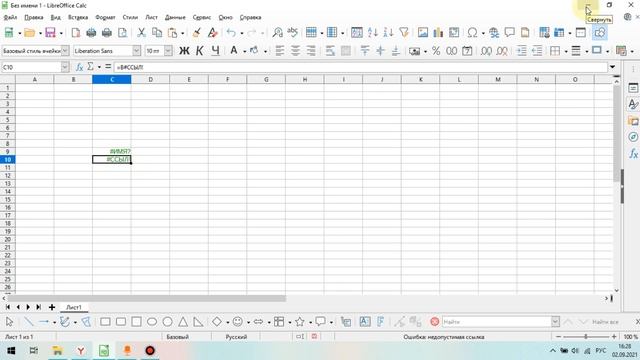The height and width of the screenshot is (360, 640).
Task: Expand the formula bar arrow
Action: 612,67
